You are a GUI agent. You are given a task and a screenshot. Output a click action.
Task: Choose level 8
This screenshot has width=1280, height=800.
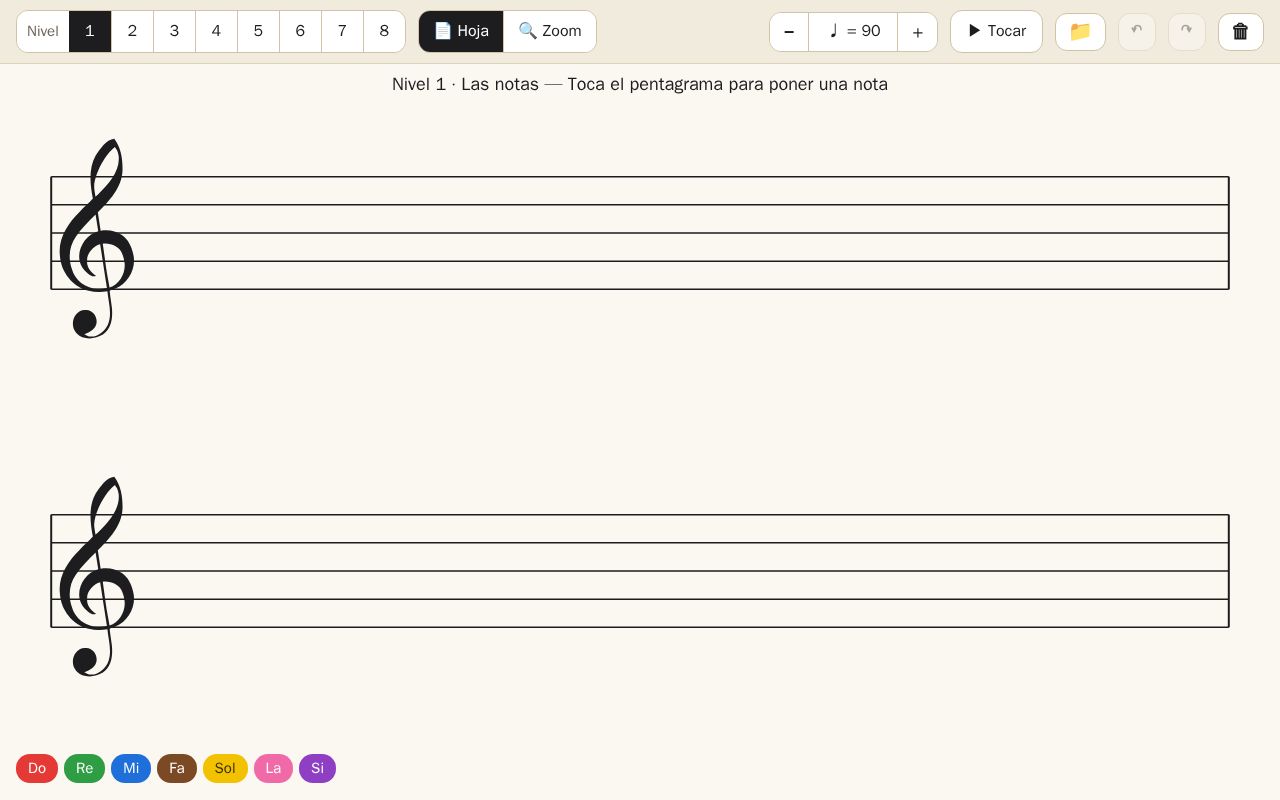coord(384,32)
